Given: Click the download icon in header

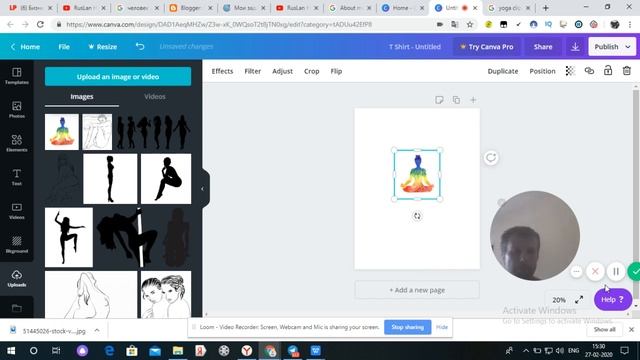Looking at the screenshot, I should pyautogui.click(x=575, y=47).
